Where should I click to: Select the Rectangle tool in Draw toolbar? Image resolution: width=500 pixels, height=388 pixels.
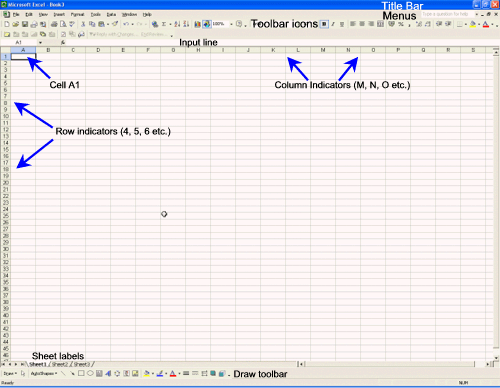[81, 373]
